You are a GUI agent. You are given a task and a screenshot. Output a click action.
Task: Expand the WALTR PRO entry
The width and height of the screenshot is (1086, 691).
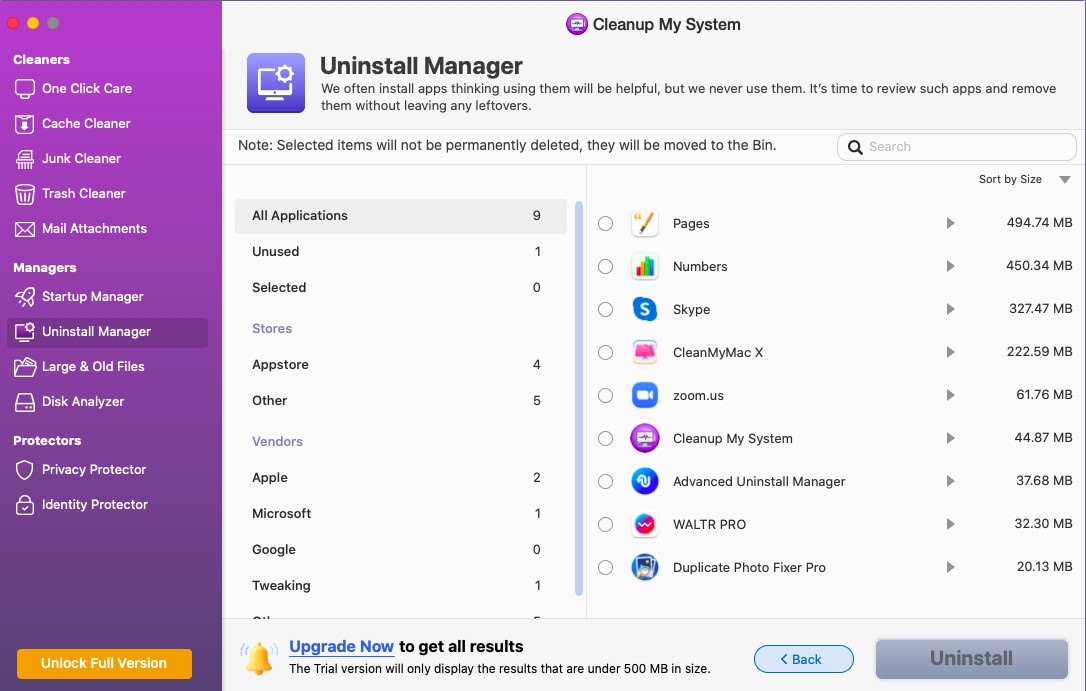pos(949,524)
